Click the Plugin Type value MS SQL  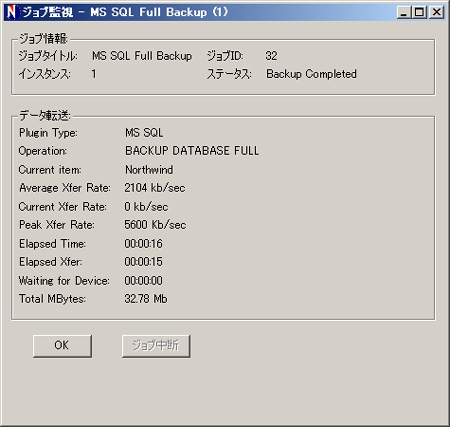pos(144,133)
